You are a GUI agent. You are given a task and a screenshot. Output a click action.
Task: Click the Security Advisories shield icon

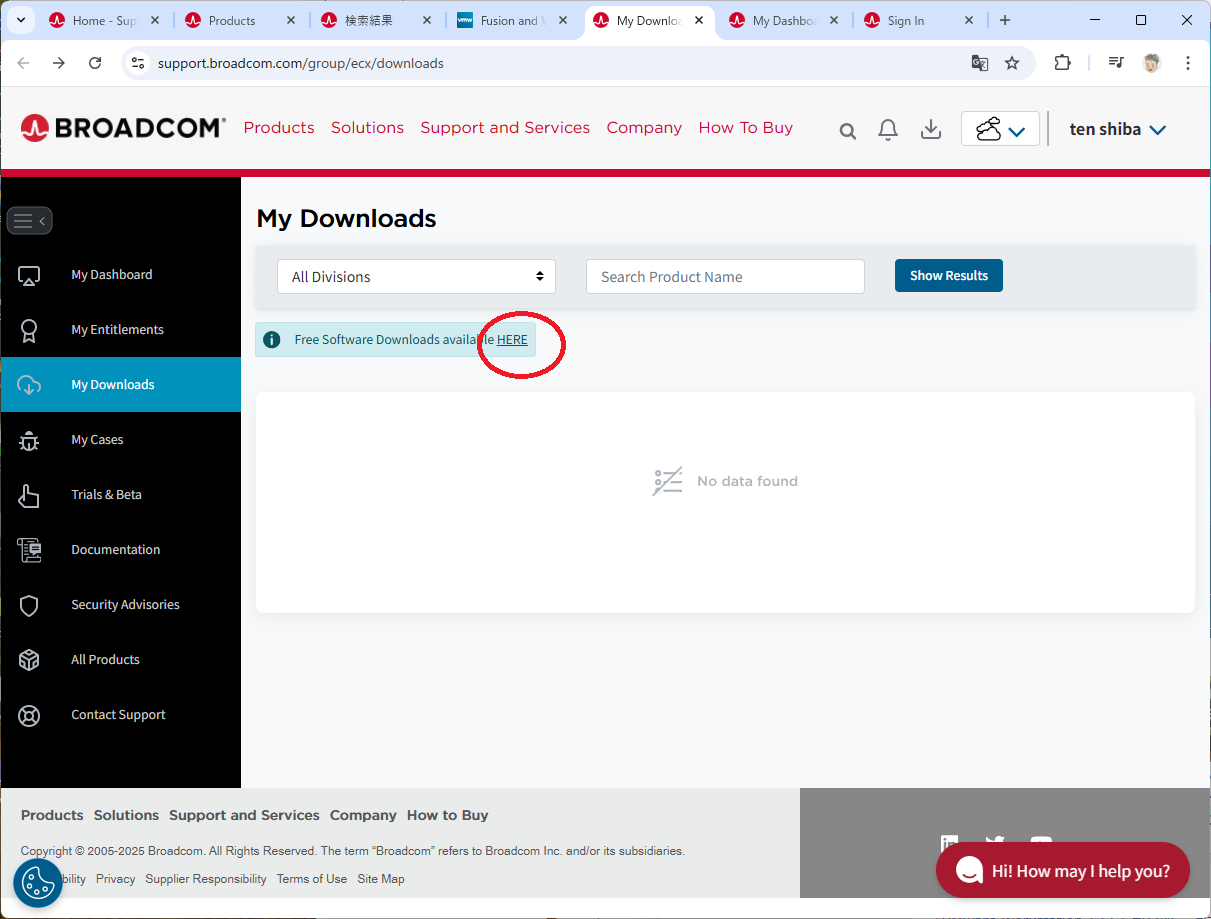(x=29, y=605)
